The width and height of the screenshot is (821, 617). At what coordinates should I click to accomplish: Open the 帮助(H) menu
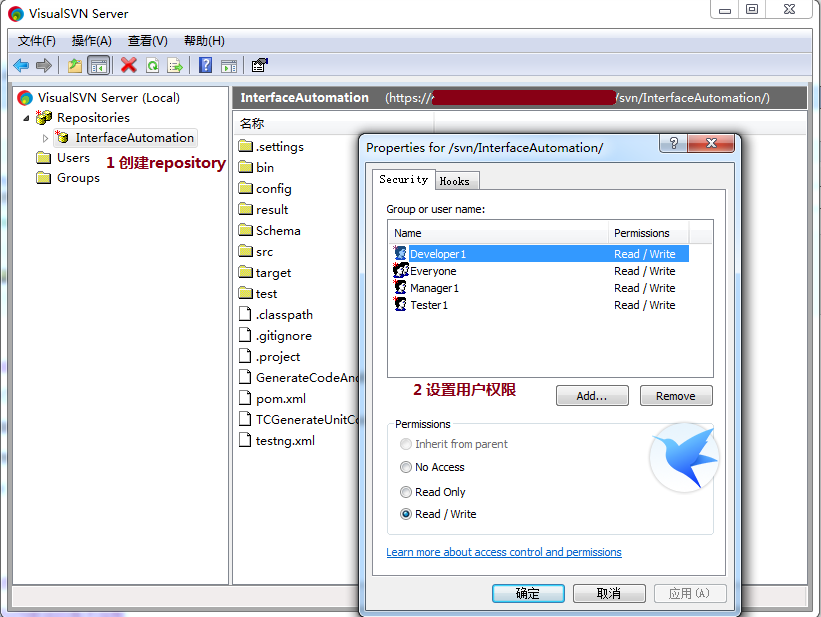tap(204, 41)
